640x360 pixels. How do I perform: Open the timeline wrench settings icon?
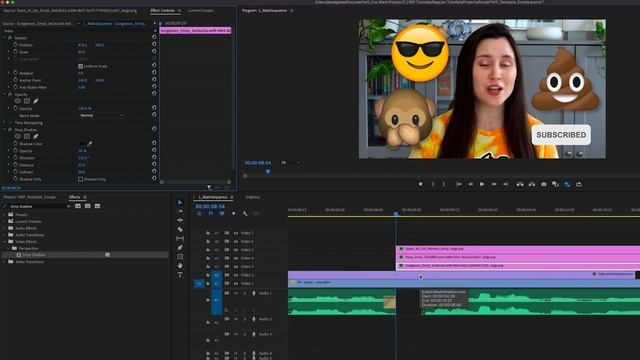click(x=245, y=213)
